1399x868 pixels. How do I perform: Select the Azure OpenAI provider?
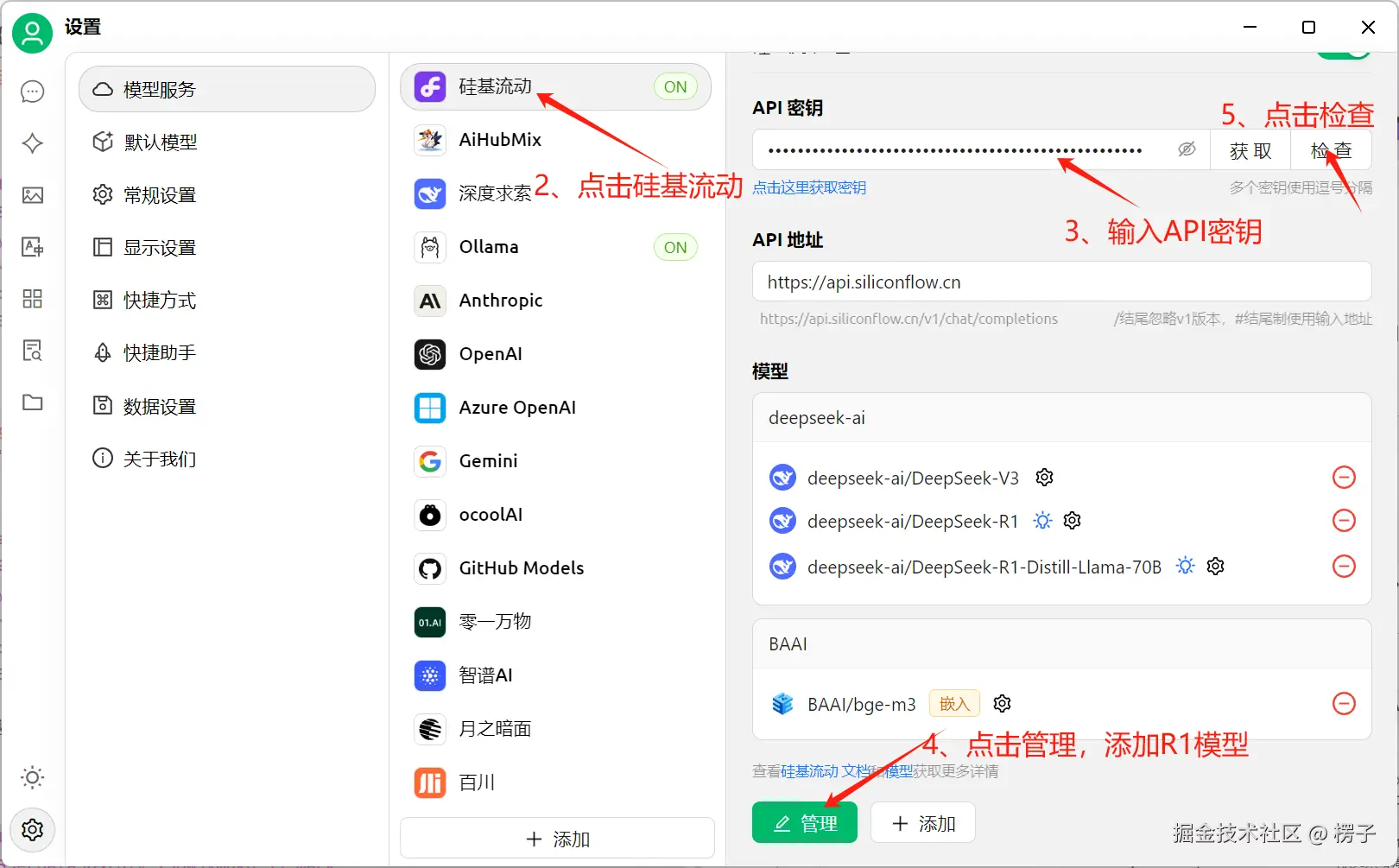[556, 408]
